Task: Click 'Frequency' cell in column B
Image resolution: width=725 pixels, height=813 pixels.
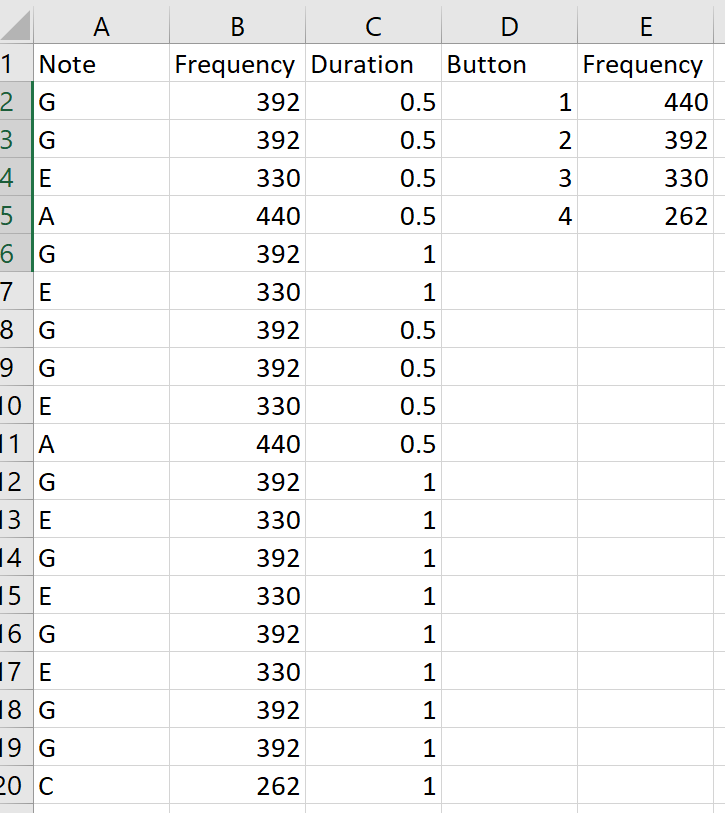Action: (x=238, y=63)
